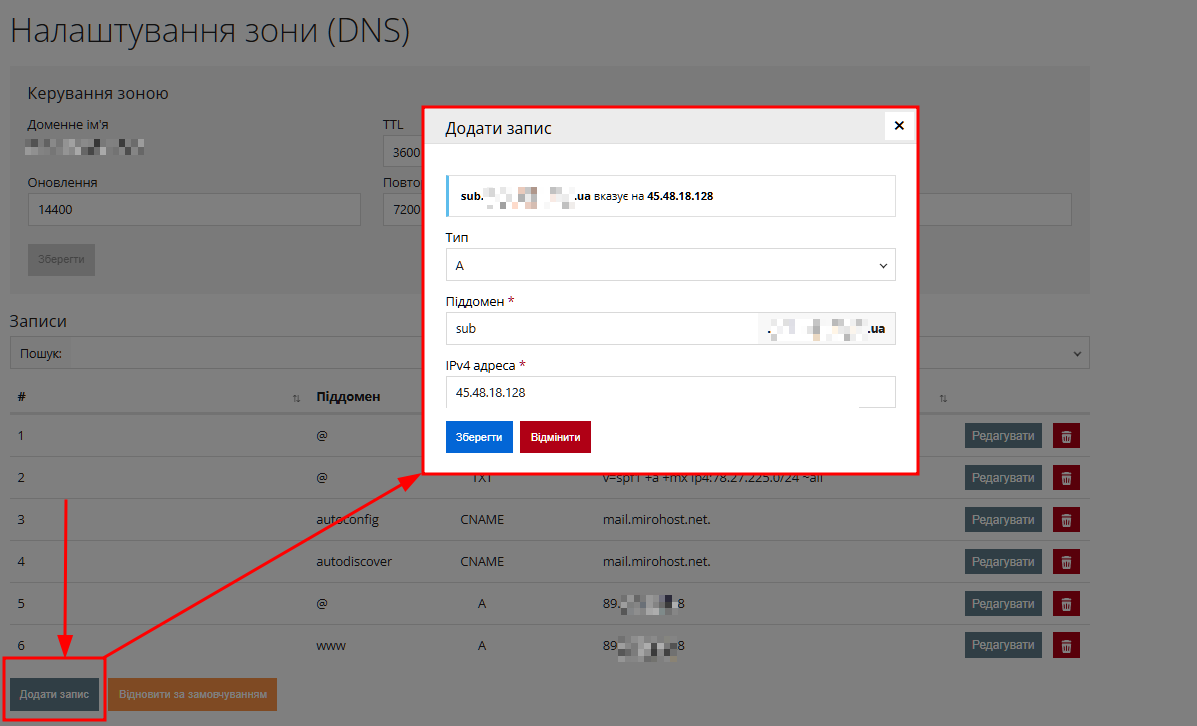Delete the TXT record in row 2
This screenshot has width=1197, height=726.
coord(1066,477)
